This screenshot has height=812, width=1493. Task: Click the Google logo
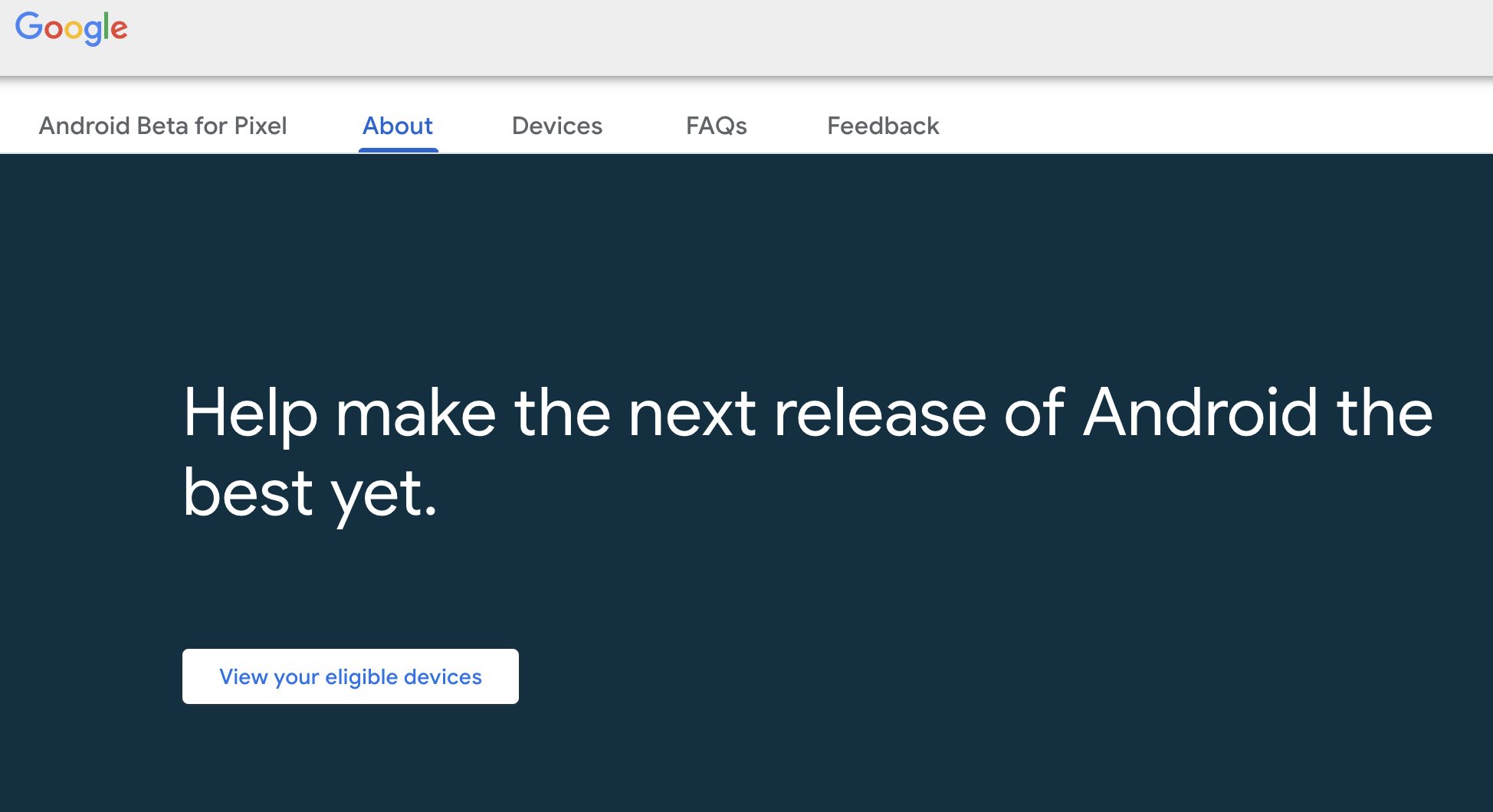(x=71, y=28)
